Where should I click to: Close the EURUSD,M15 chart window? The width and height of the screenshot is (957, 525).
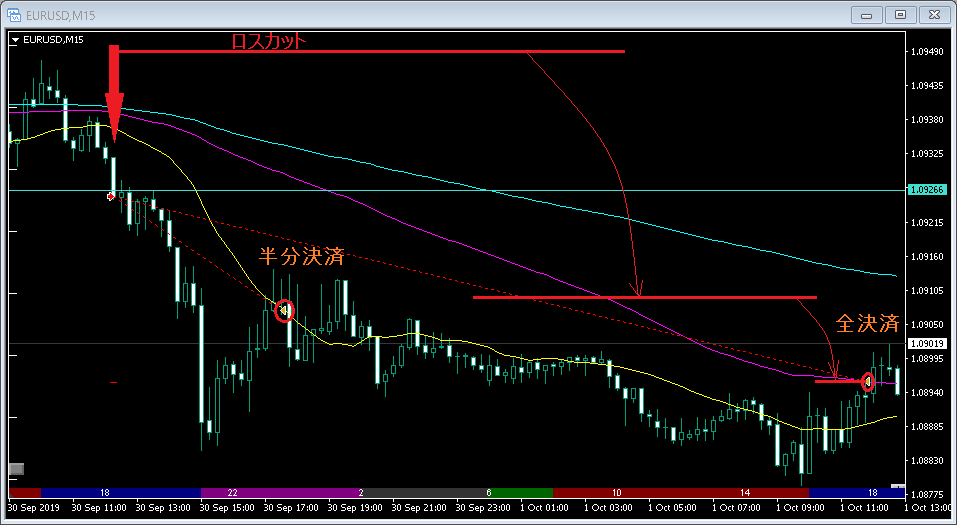934,15
